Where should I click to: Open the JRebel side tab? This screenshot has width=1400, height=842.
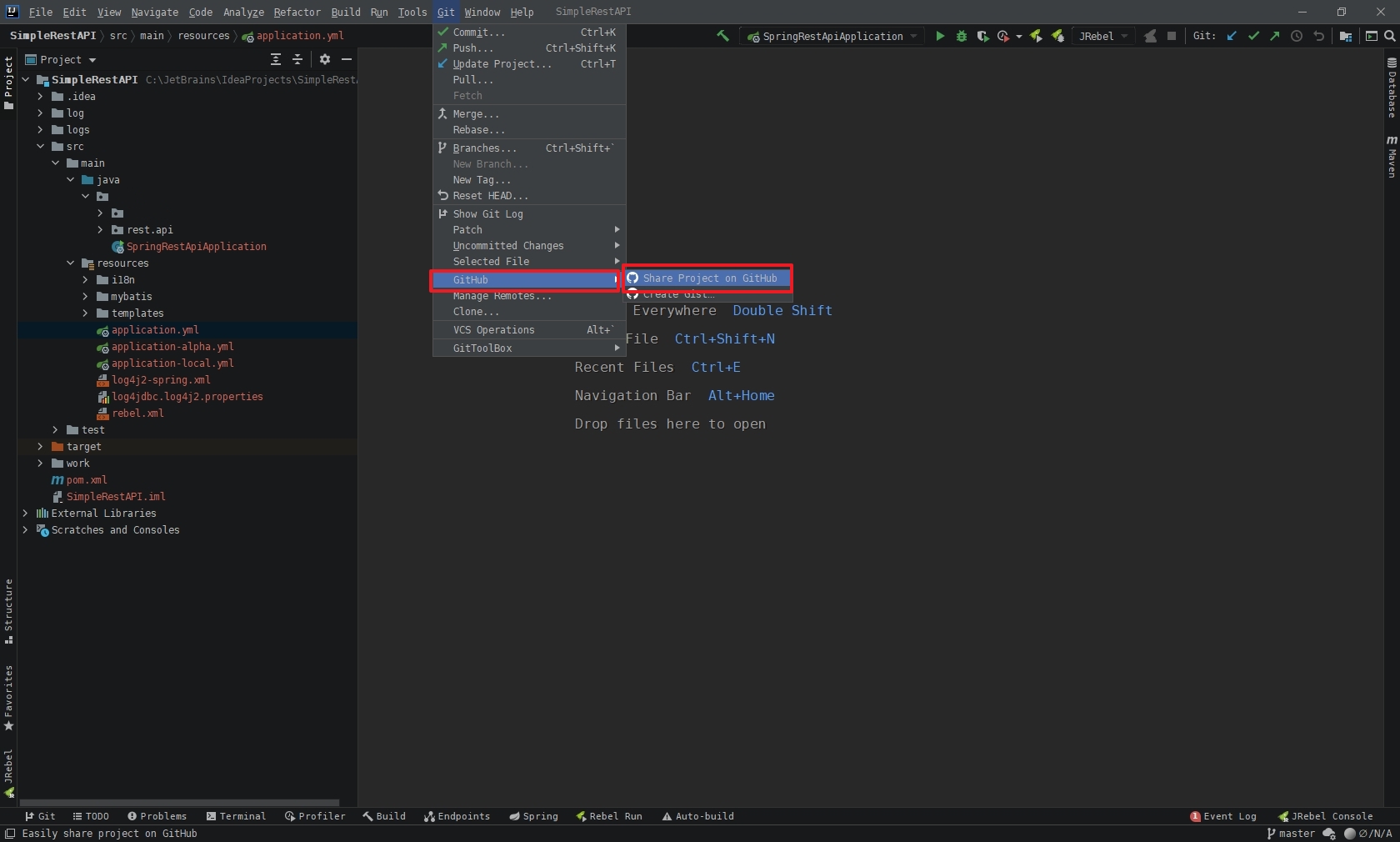(x=8, y=773)
